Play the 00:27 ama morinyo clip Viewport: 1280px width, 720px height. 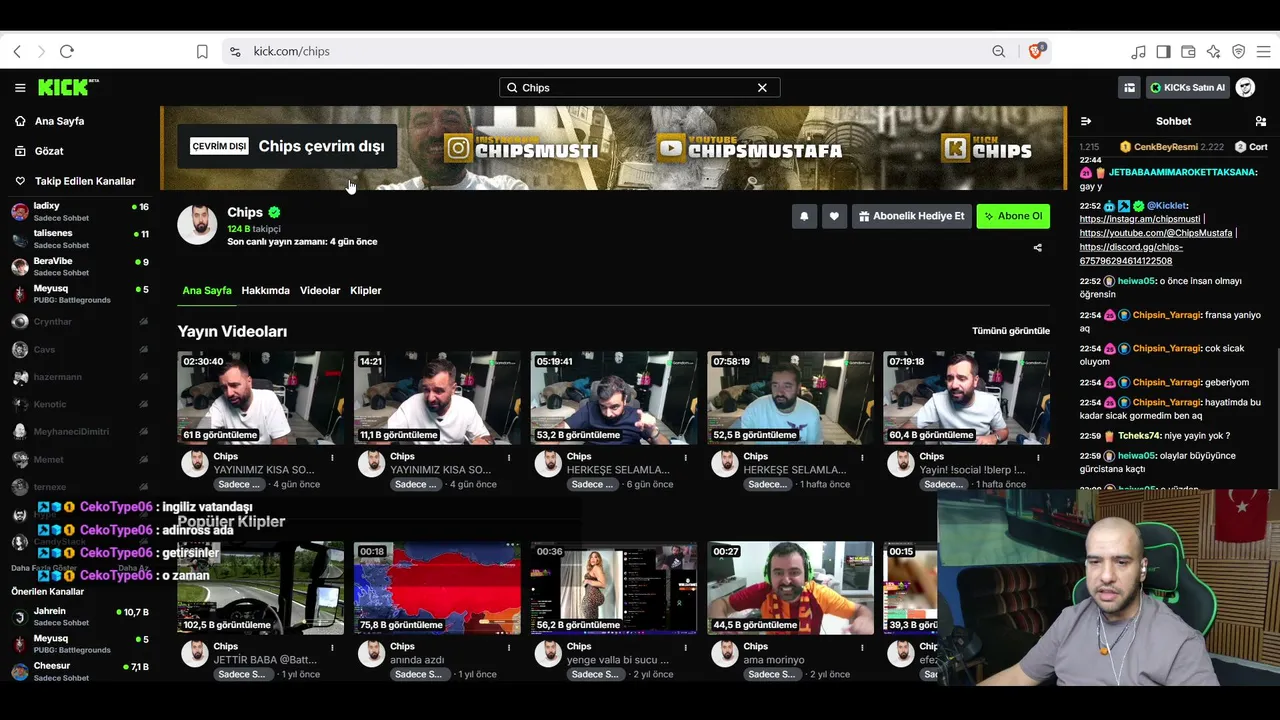click(790, 588)
